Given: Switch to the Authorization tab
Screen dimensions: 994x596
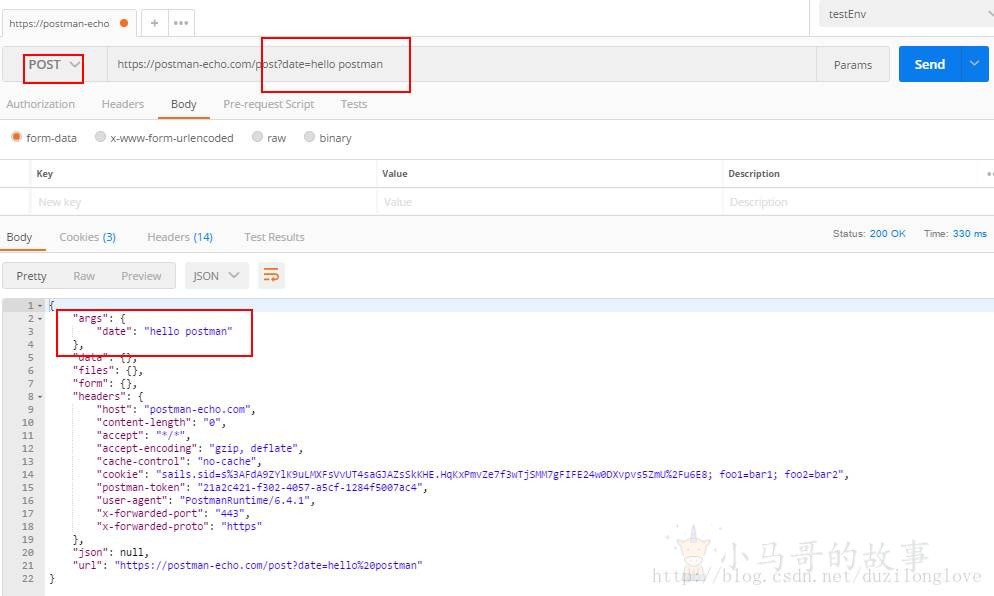Looking at the screenshot, I should (41, 104).
